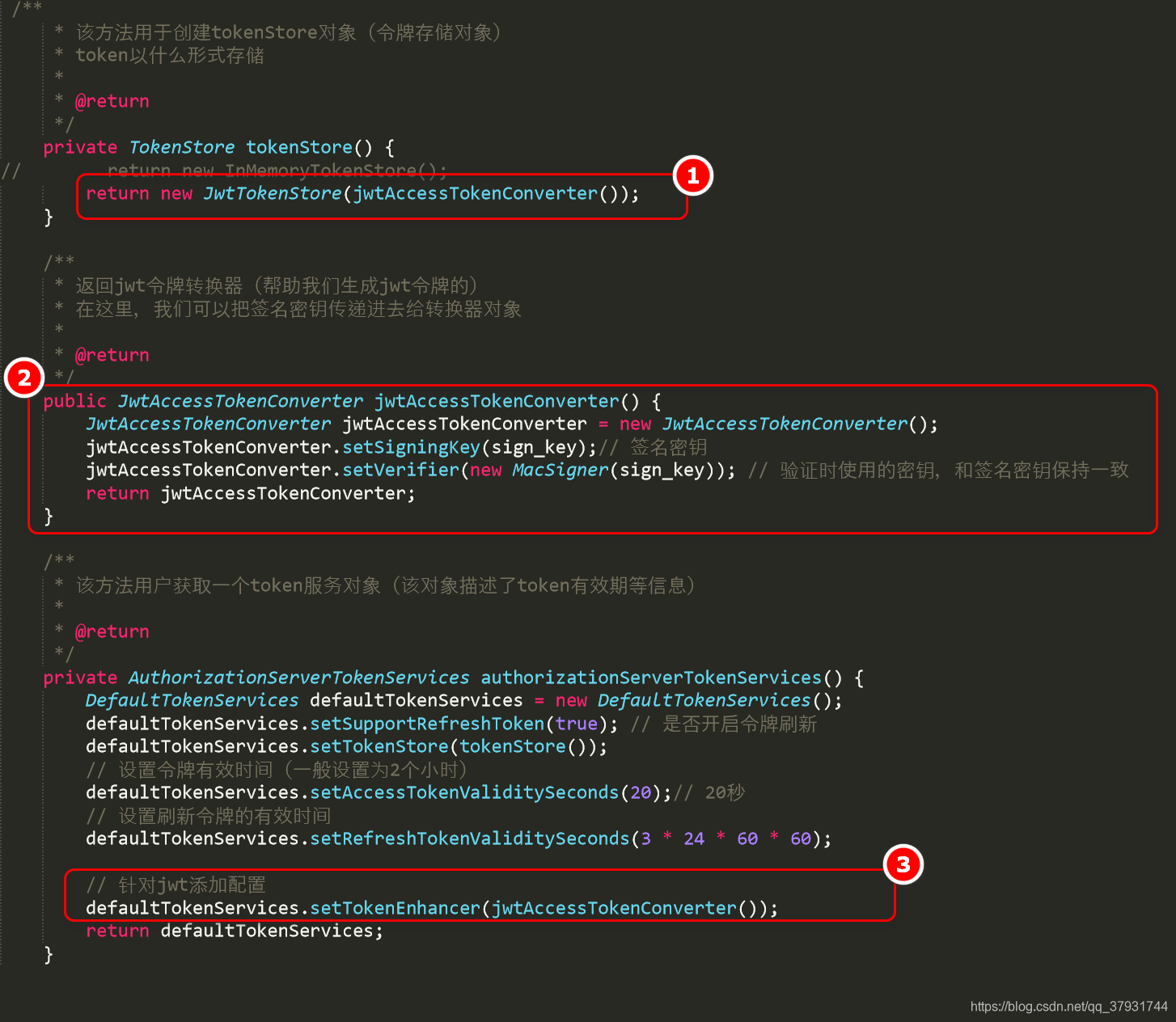Select the "JwtTokenStore" class name
1176x1022 pixels.
(273, 193)
